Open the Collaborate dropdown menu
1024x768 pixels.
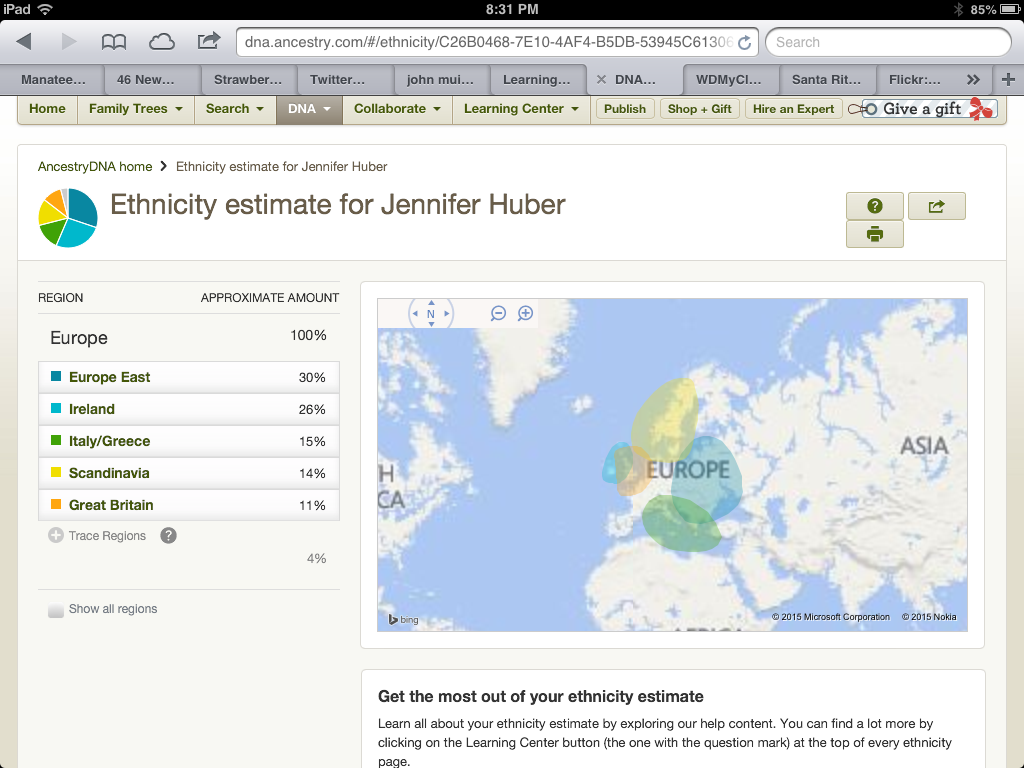[397, 109]
